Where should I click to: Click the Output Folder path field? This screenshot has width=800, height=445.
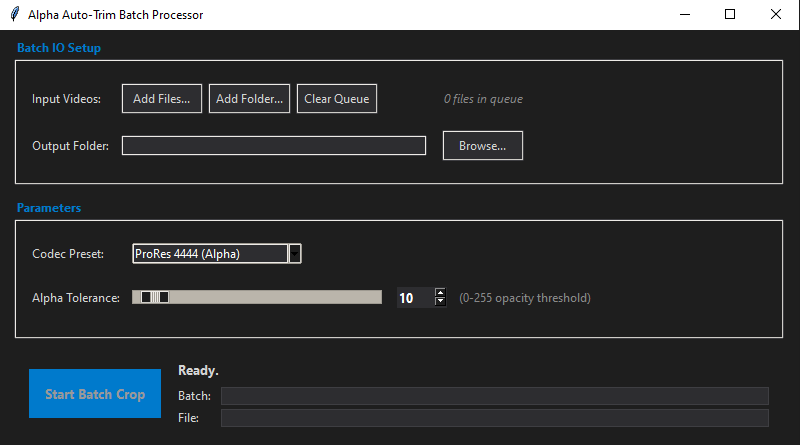click(274, 146)
